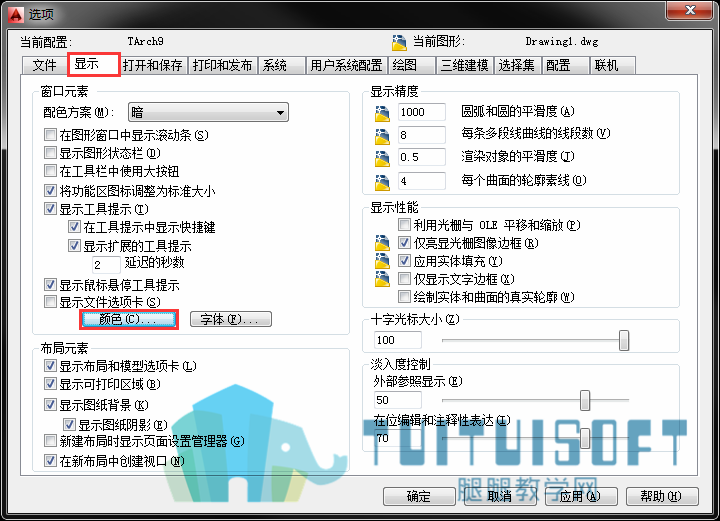The width and height of the screenshot is (720, 521).
Task: Switch to the 绘图 tab
Action: 412,65
